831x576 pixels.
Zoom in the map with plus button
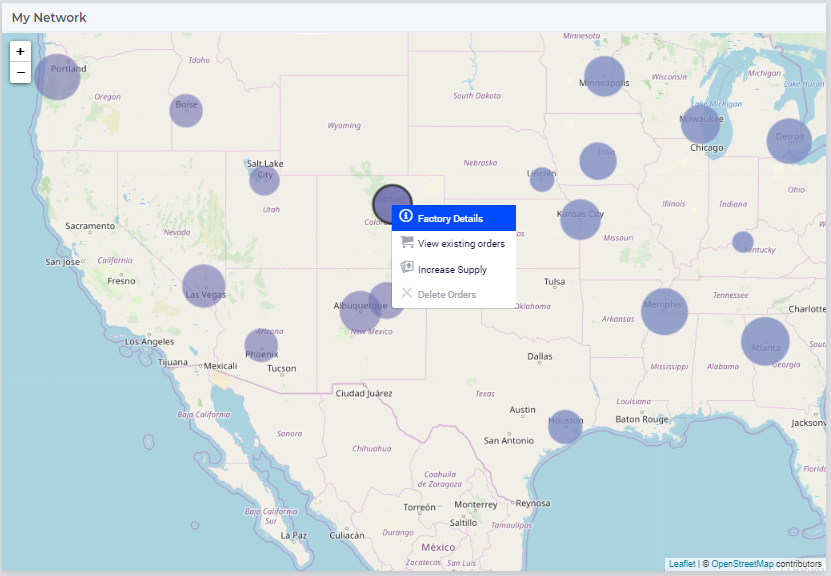[20, 51]
